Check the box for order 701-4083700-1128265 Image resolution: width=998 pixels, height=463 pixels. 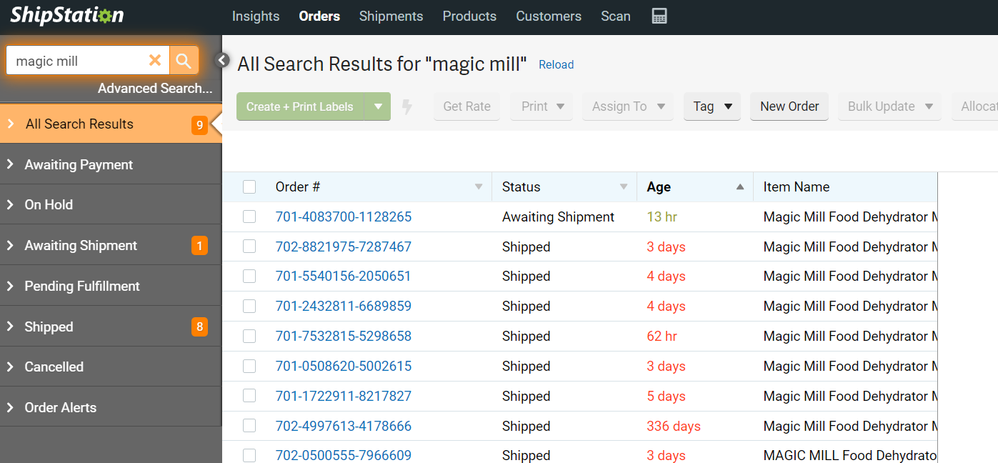pos(250,217)
